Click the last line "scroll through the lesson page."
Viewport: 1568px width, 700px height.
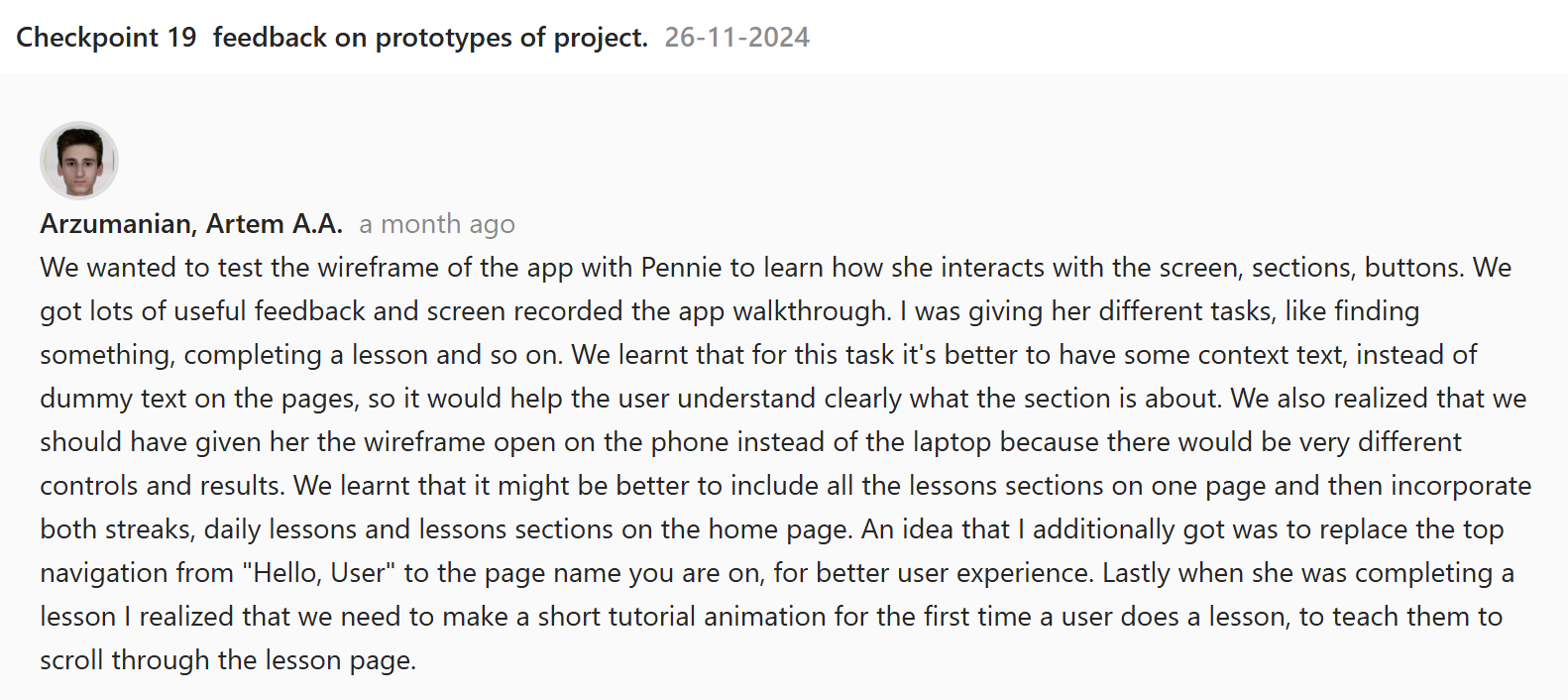pos(228,660)
